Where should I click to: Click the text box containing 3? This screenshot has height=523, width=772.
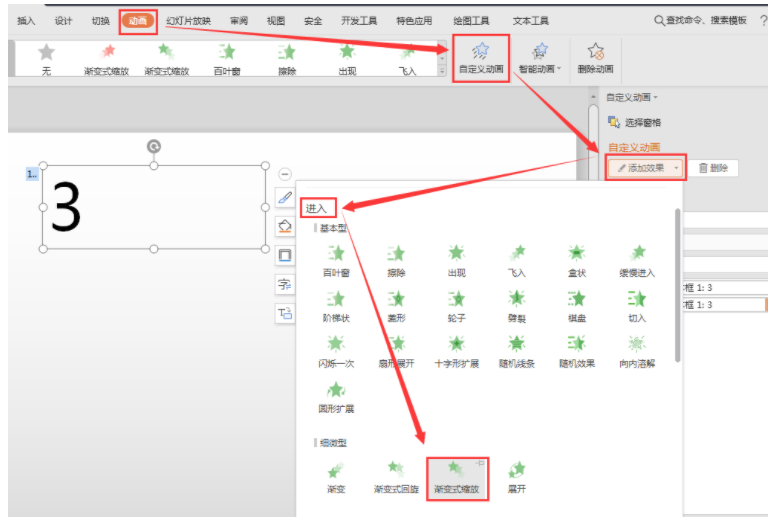[154, 207]
